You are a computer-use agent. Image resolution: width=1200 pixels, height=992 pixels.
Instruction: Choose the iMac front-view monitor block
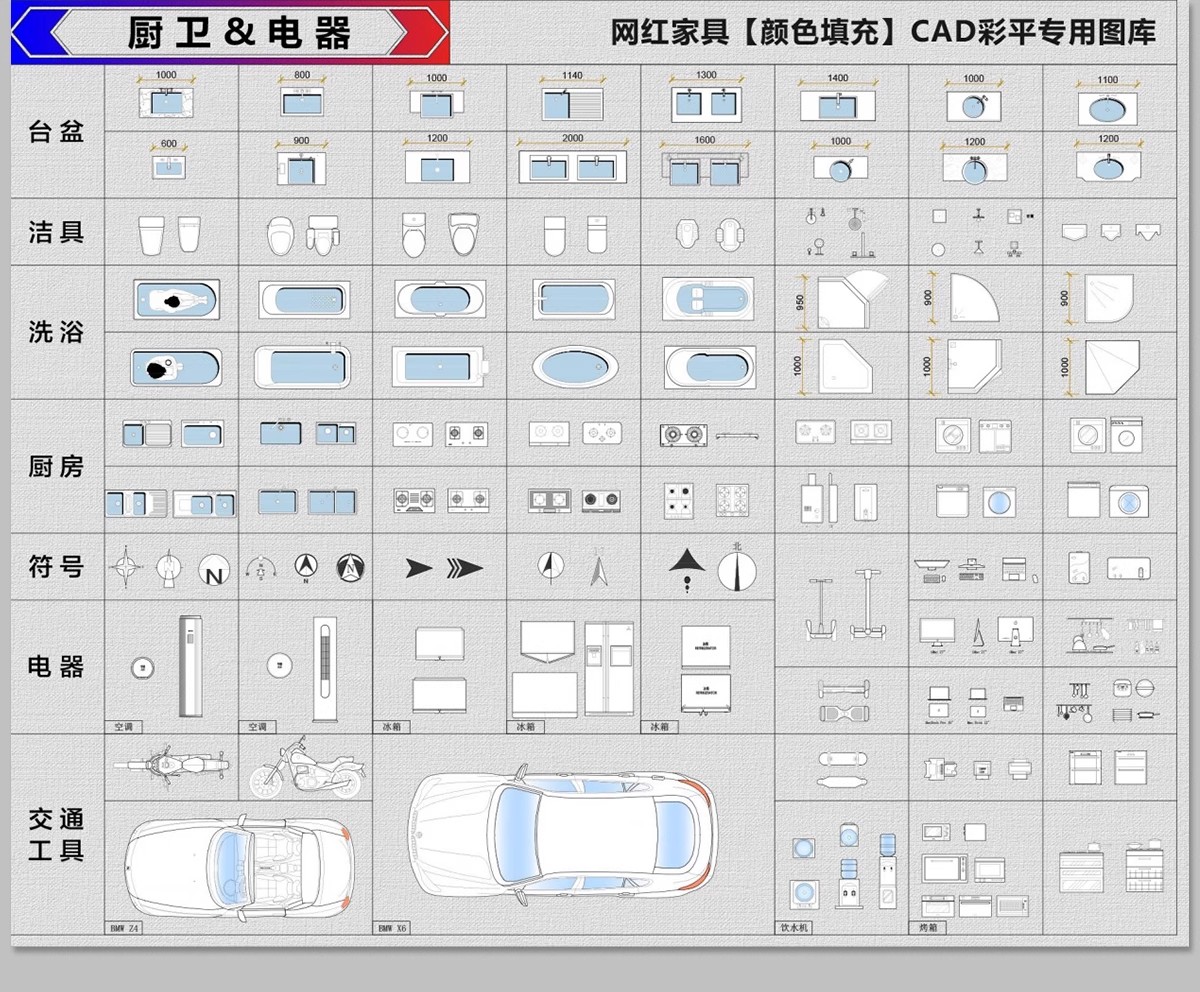937,634
